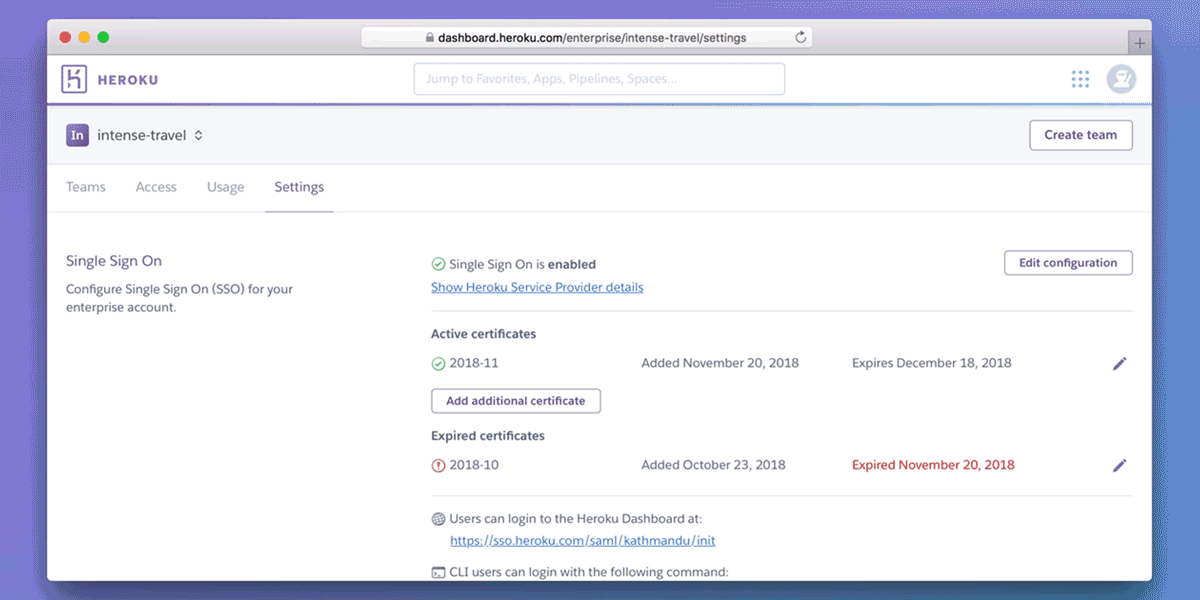Image resolution: width=1200 pixels, height=600 pixels.
Task: Click the user avatar icon
Action: [x=1121, y=78]
